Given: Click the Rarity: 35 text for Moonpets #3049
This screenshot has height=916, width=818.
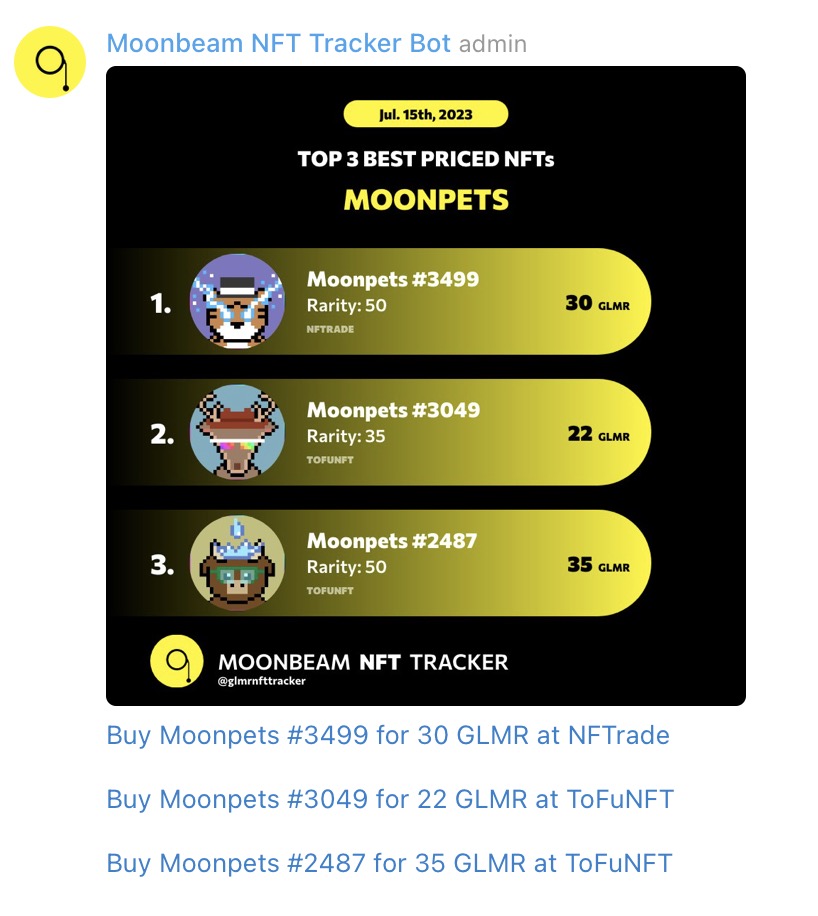Looking at the screenshot, I should [x=345, y=436].
